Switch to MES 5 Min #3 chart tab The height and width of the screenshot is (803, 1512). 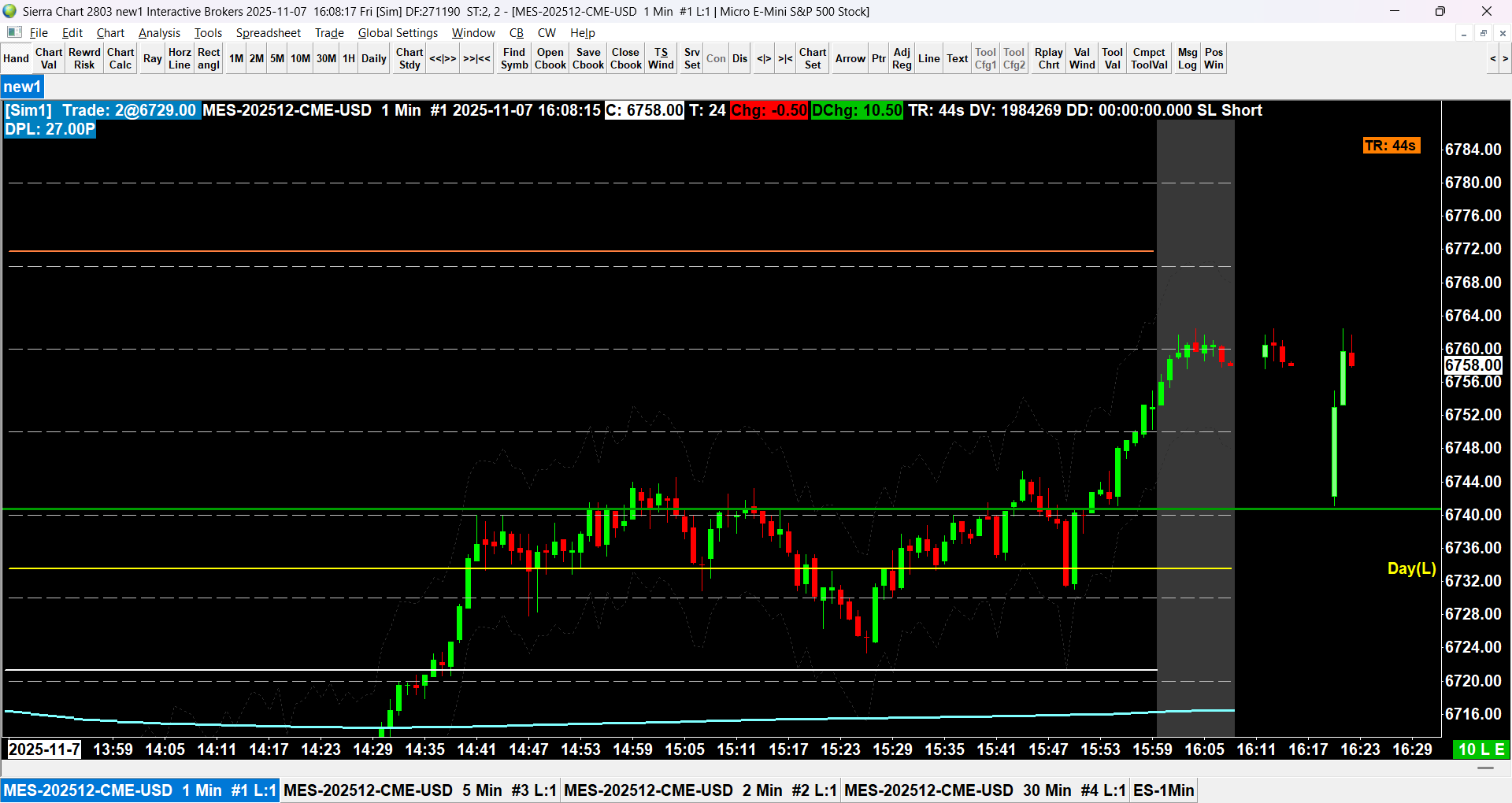[x=420, y=790]
